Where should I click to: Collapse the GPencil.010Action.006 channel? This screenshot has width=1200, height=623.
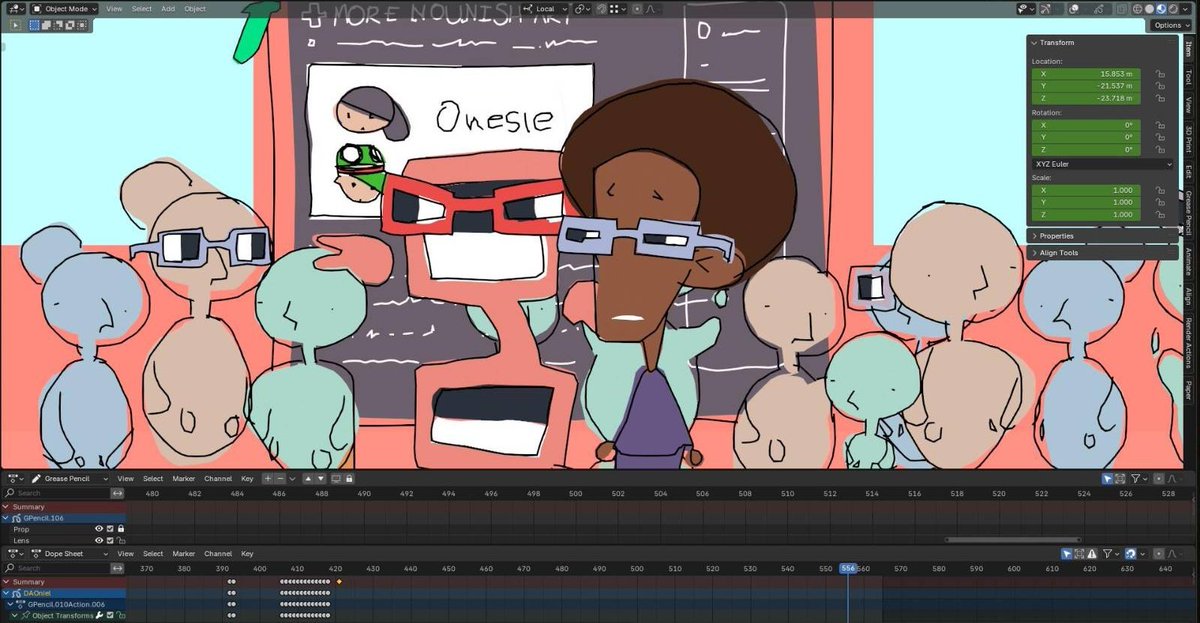point(11,605)
